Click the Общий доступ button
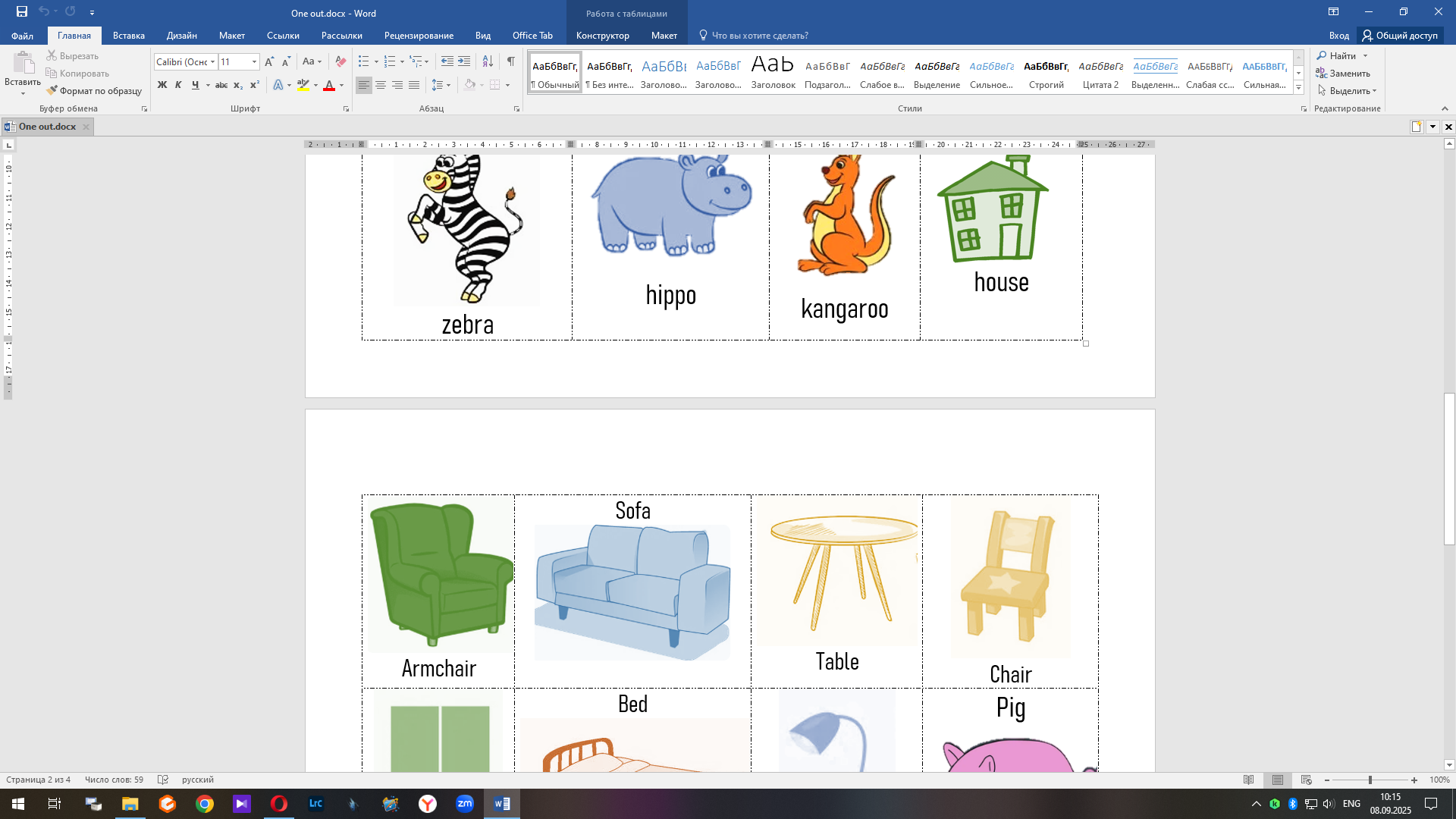The width and height of the screenshot is (1456, 819). tap(1400, 36)
